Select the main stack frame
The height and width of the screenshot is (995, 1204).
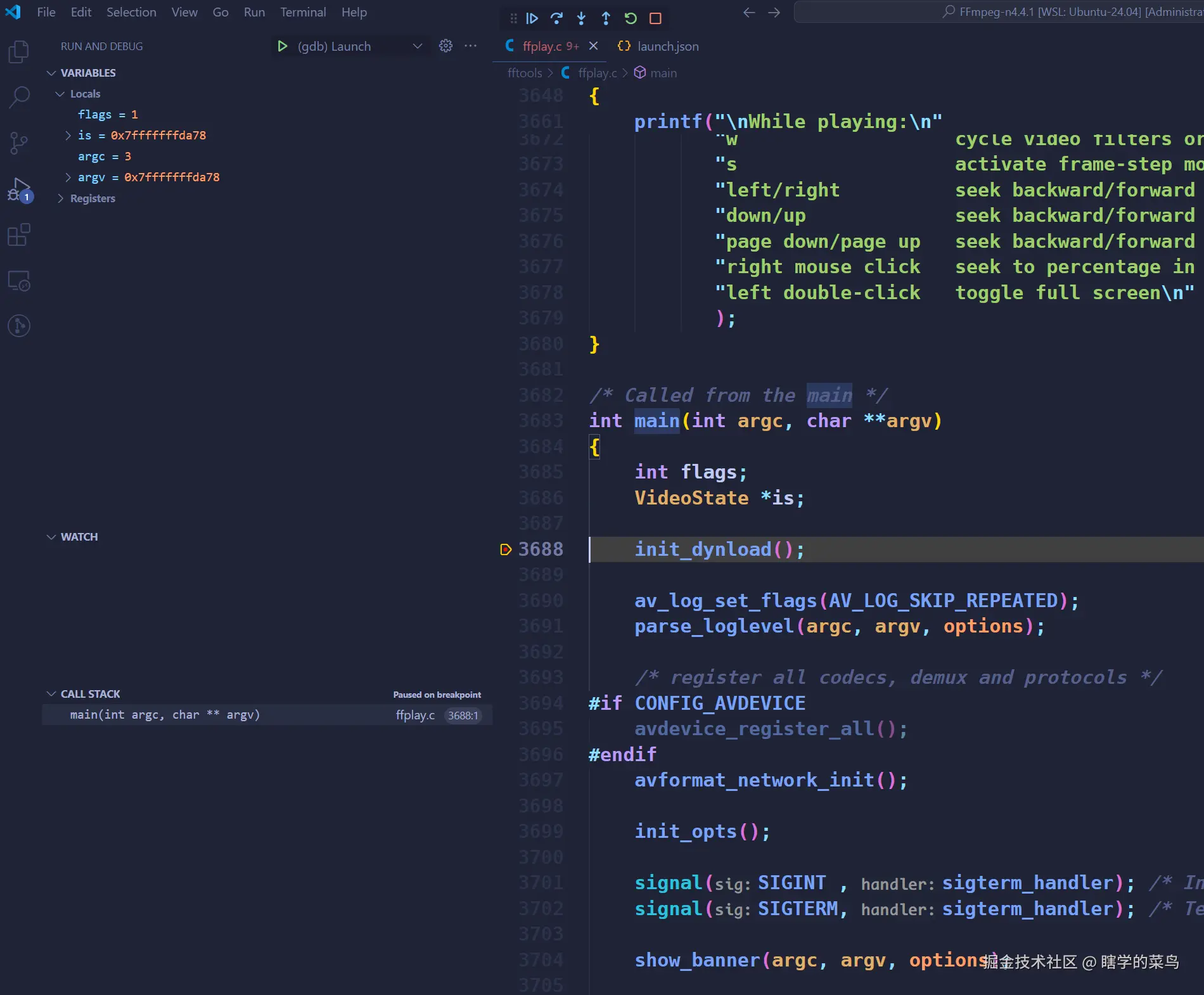click(x=267, y=715)
